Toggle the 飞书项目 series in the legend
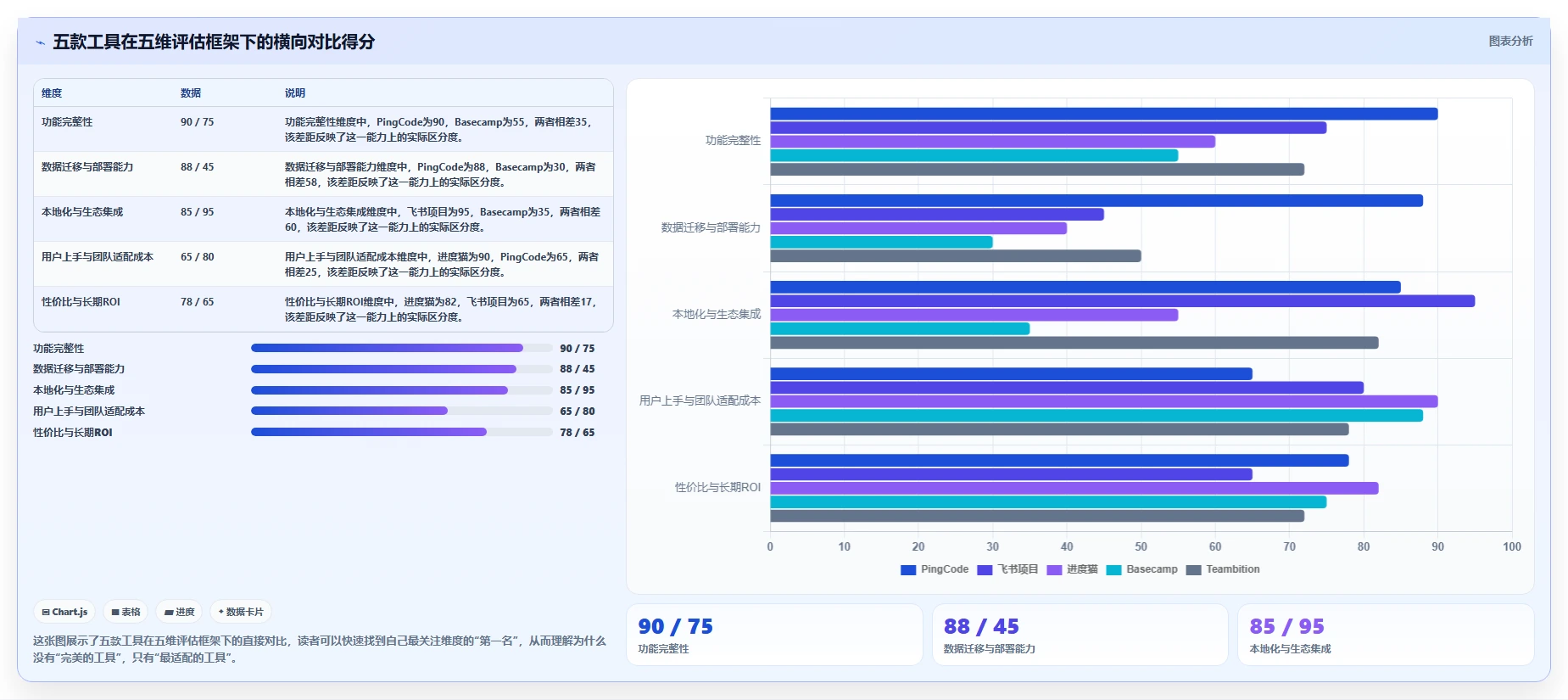Viewport: 1568px width, 700px height. click(x=1007, y=569)
